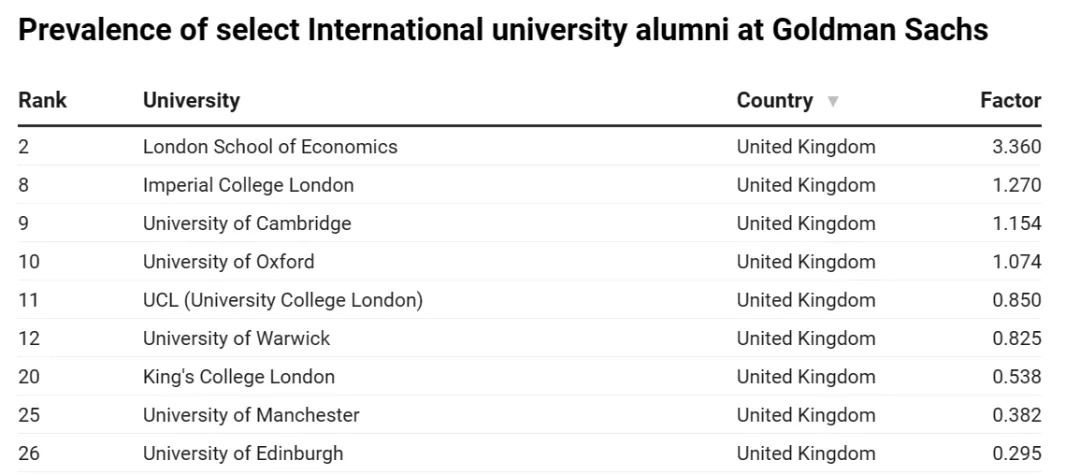Sort by Factor column header
Screen dimensions: 1080x475
[1010, 100]
